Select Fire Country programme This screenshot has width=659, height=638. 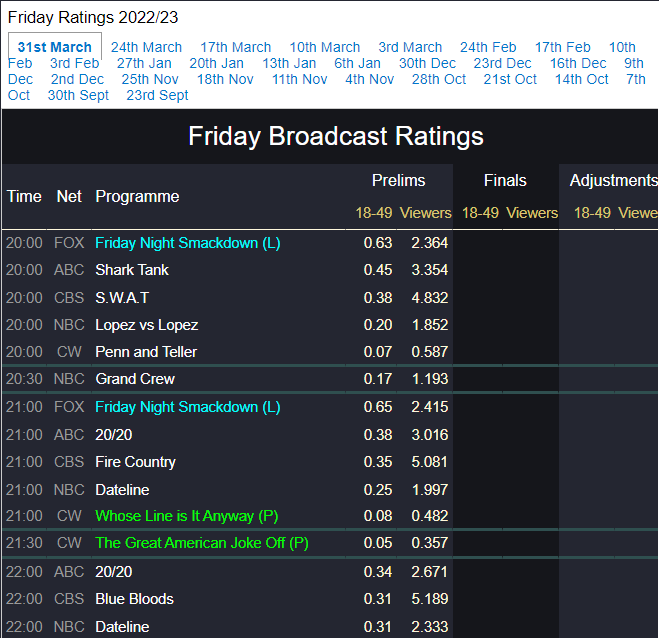135,462
